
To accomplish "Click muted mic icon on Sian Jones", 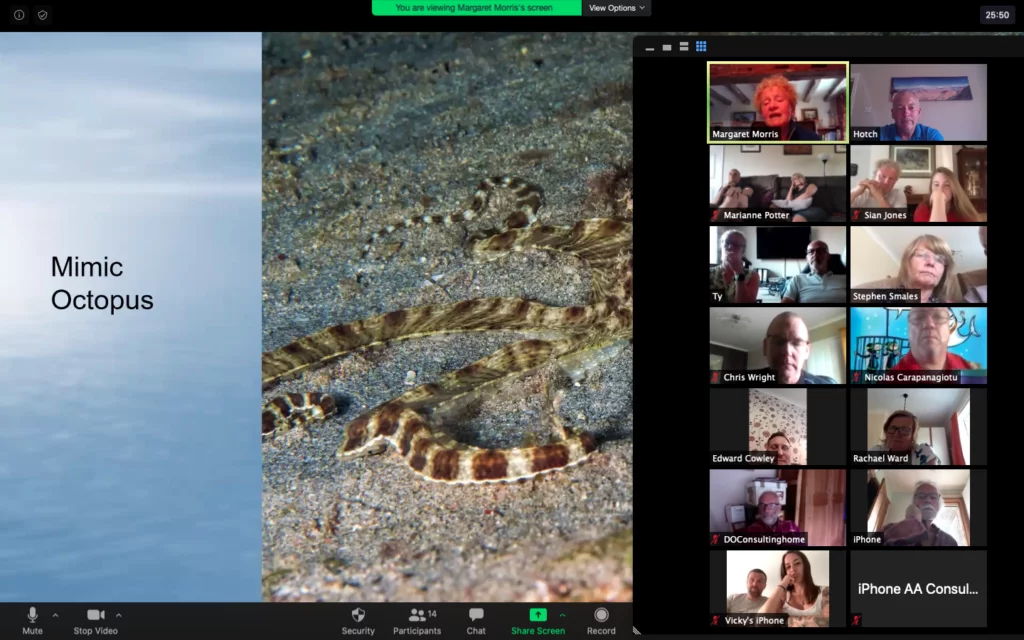I will [x=856, y=215].
